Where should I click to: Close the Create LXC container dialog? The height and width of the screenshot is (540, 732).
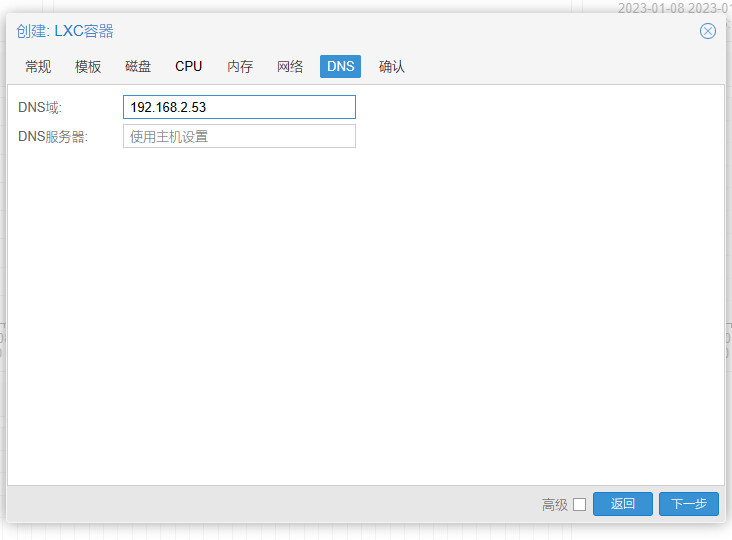(708, 31)
